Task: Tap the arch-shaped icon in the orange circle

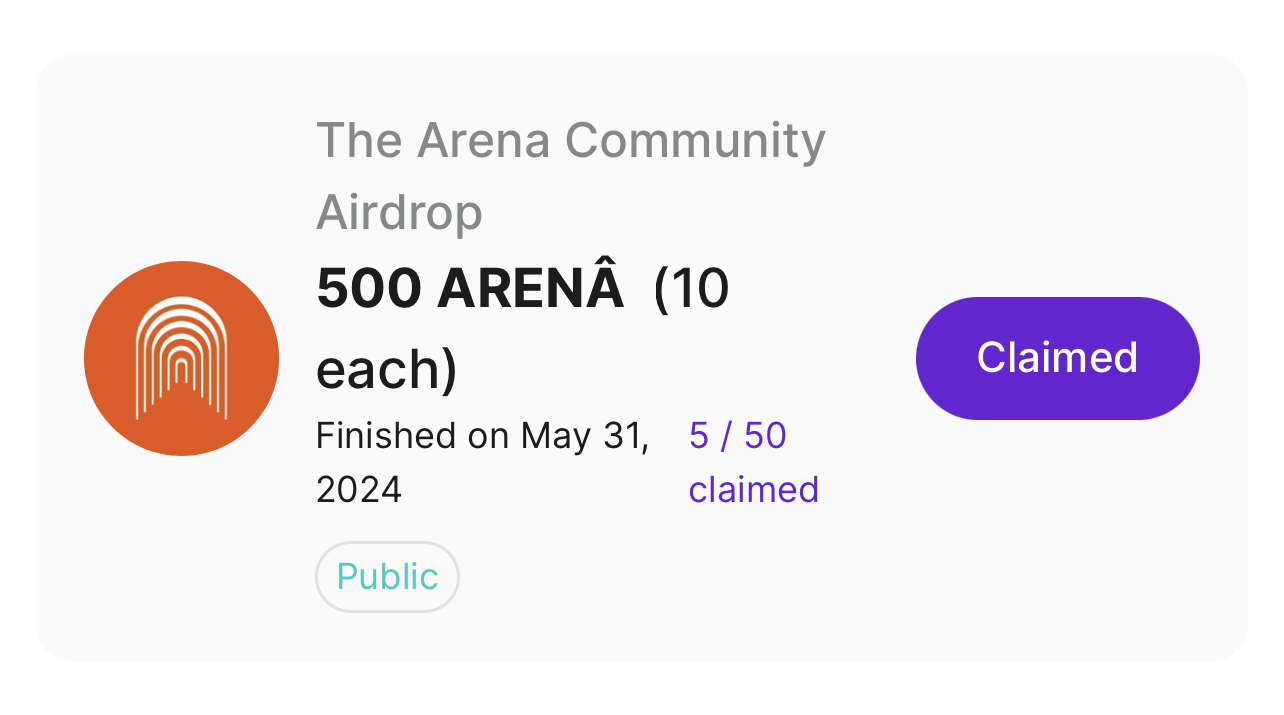Action: pos(181,358)
